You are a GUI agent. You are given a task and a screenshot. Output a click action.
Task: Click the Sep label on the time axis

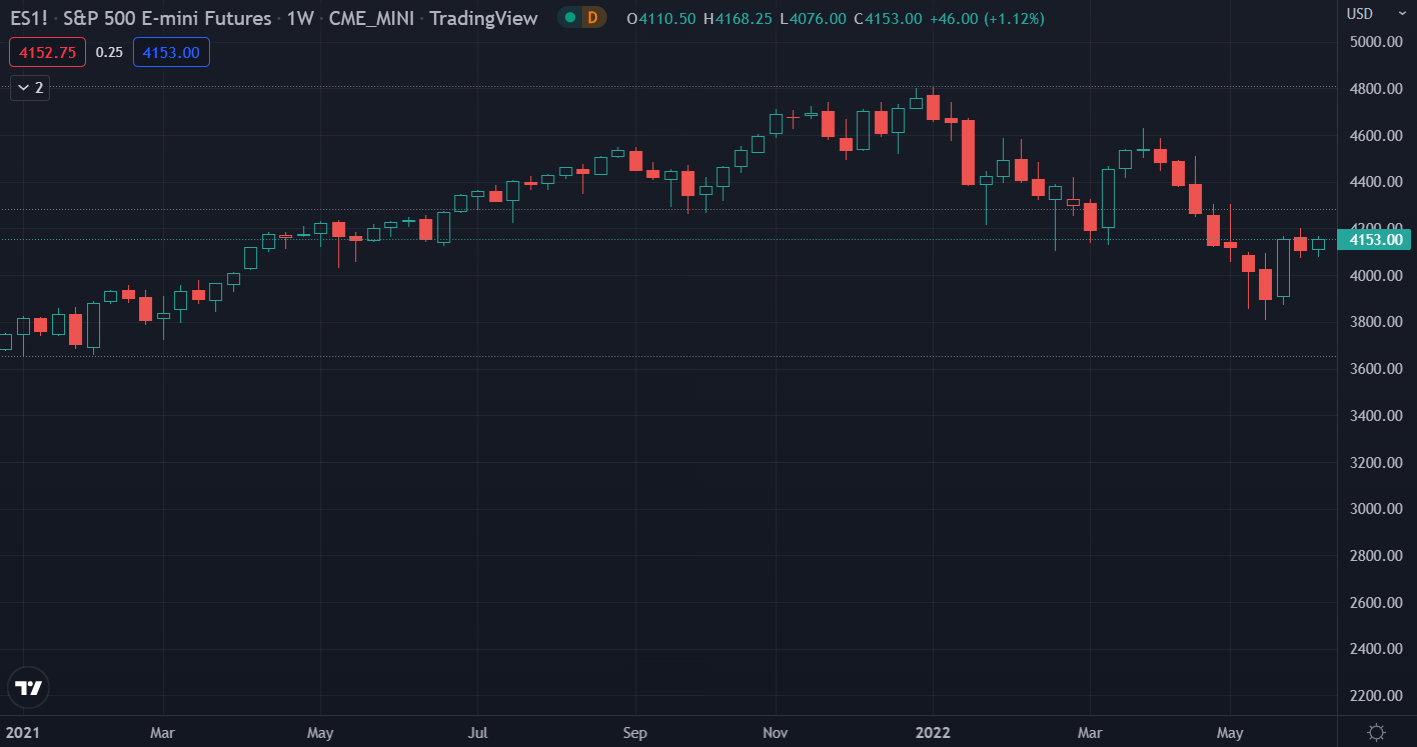[x=634, y=733]
